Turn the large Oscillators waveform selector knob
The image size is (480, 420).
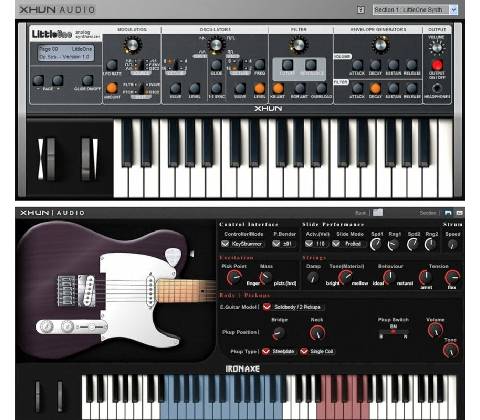pos(216,45)
